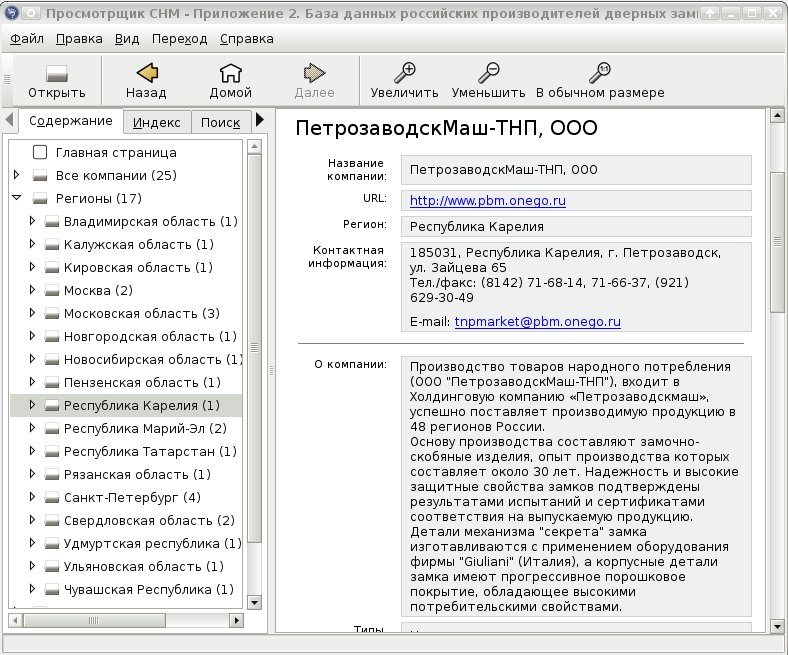Expand Свердловская область (2) branch
This screenshot has width=788, height=655.
coord(32,520)
